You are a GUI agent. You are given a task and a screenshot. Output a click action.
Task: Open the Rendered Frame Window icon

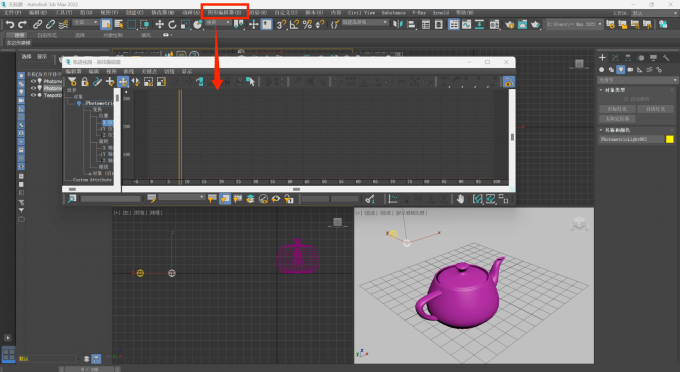(x=523, y=24)
